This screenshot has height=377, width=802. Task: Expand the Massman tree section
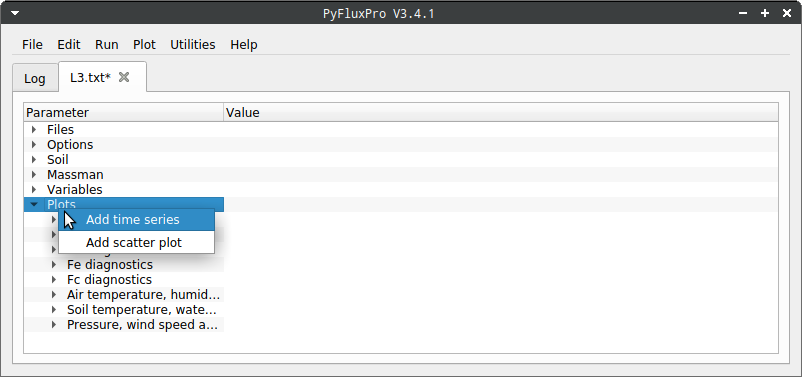[x=34, y=175]
